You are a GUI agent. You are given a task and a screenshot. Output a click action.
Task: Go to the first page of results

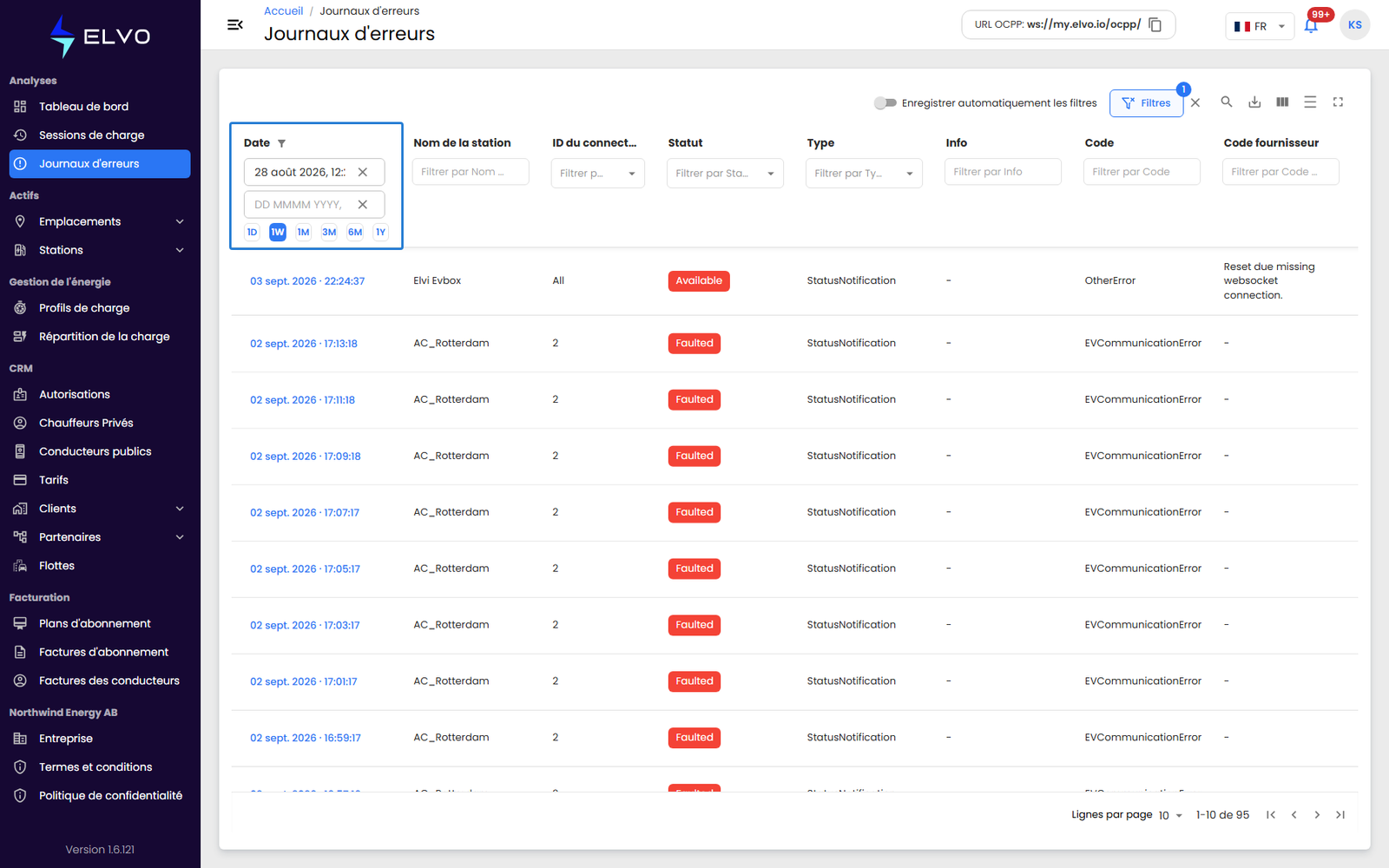coord(1271,814)
